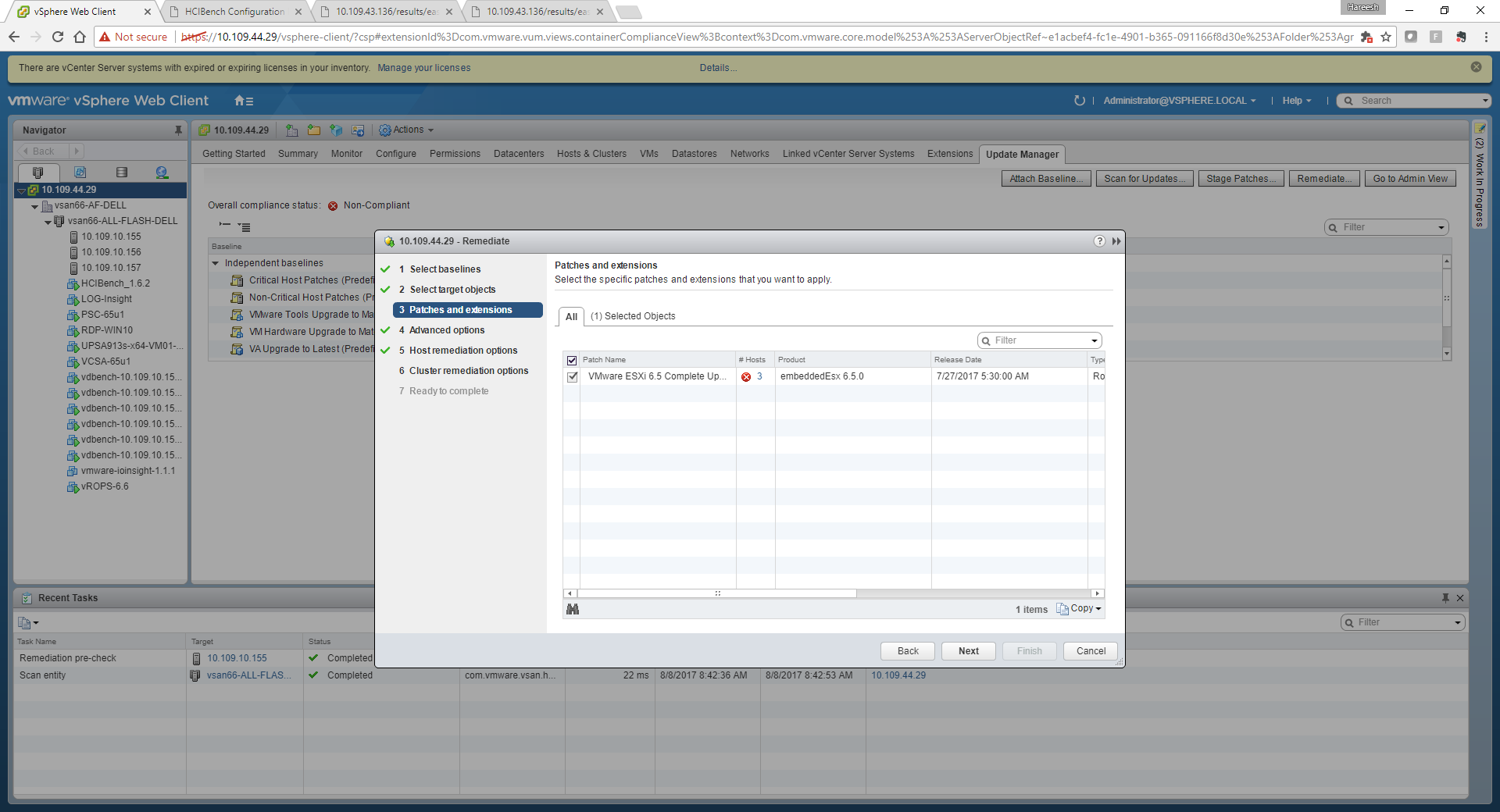1500x812 pixels.
Task: Dismiss the expired license warning banner
Action: tap(1476, 67)
